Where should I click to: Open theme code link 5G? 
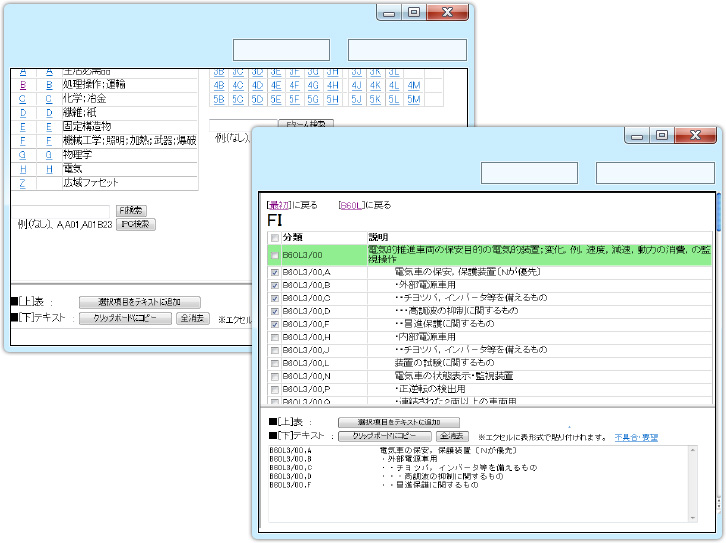[x=313, y=100]
